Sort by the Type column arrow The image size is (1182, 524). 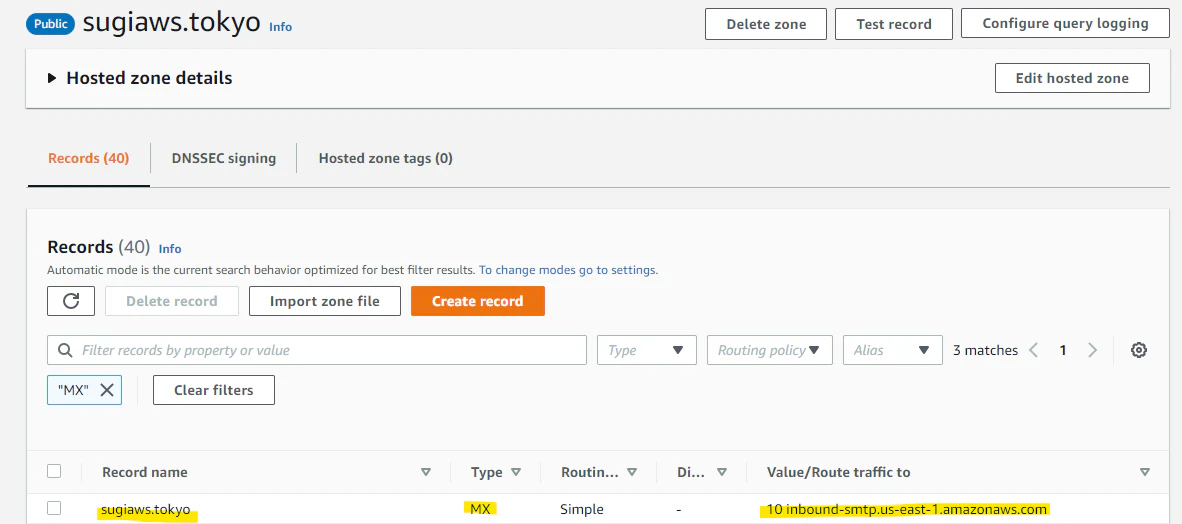516,472
